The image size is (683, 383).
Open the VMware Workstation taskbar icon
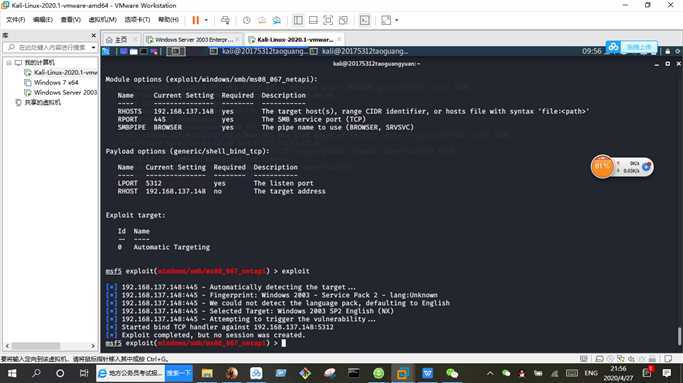click(402, 373)
